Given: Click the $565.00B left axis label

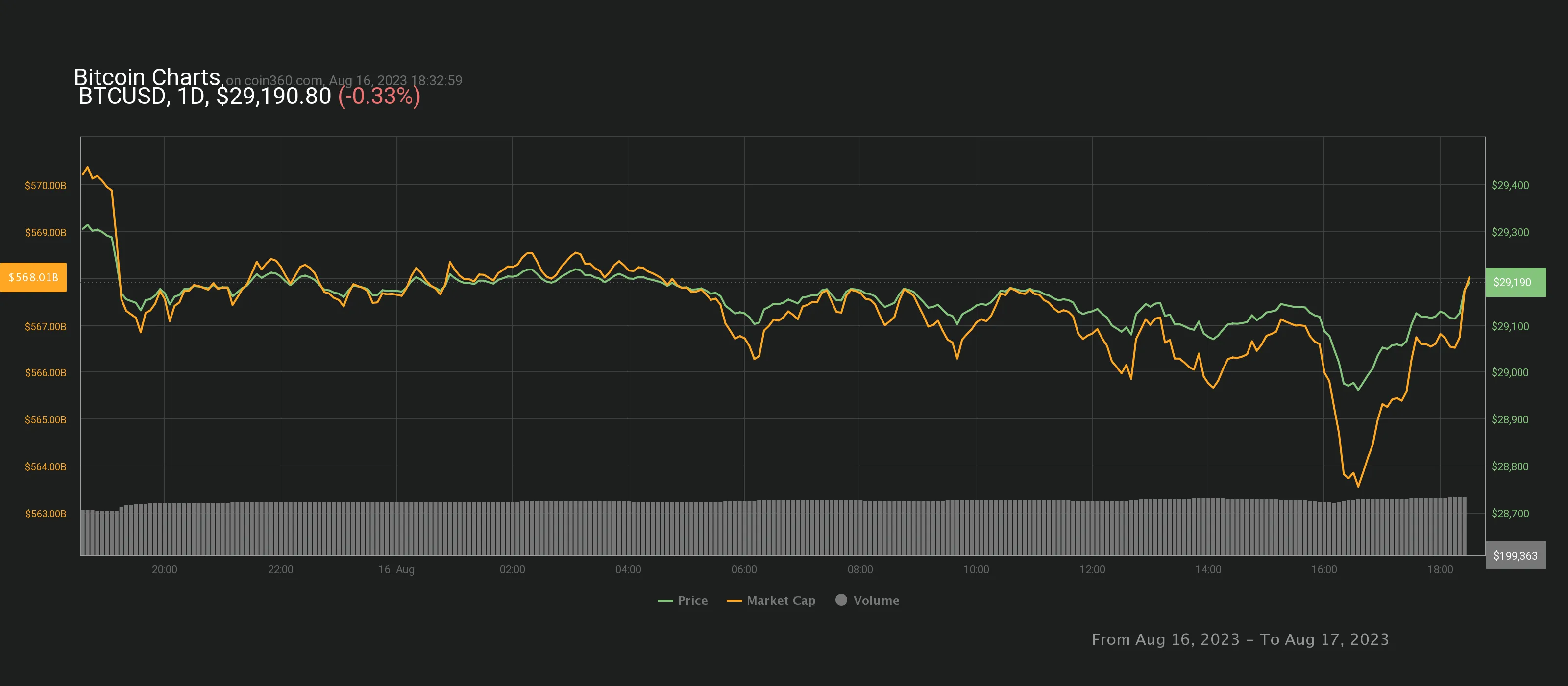Looking at the screenshot, I should tap(46, 420).
